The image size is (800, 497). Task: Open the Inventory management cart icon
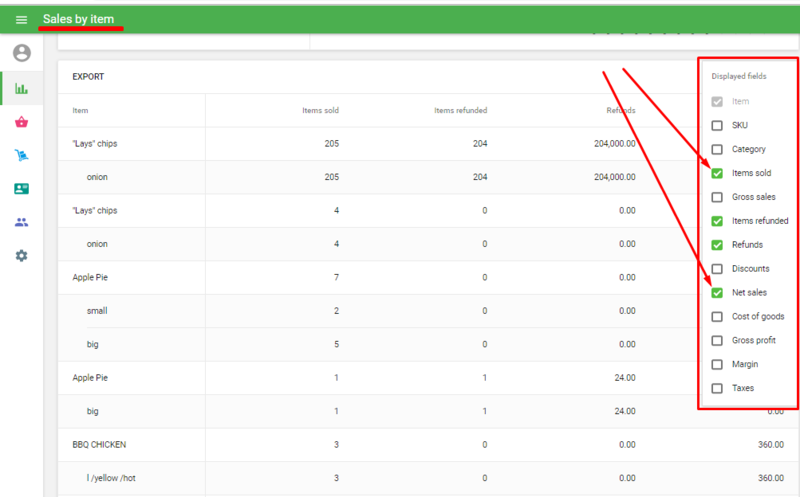[21, 155]
